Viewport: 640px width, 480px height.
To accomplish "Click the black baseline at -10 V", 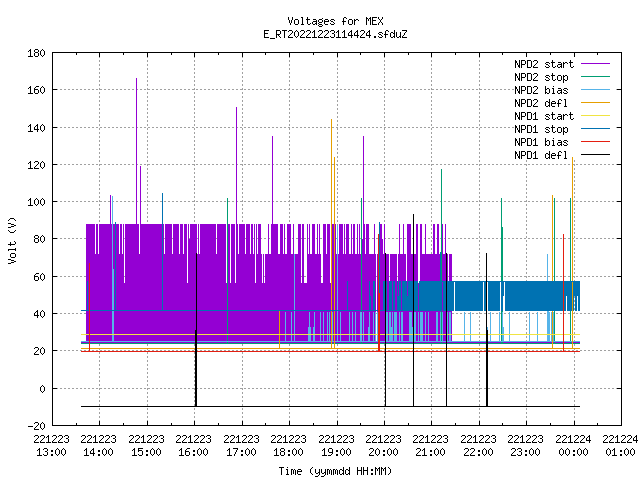I will point(330,406).
